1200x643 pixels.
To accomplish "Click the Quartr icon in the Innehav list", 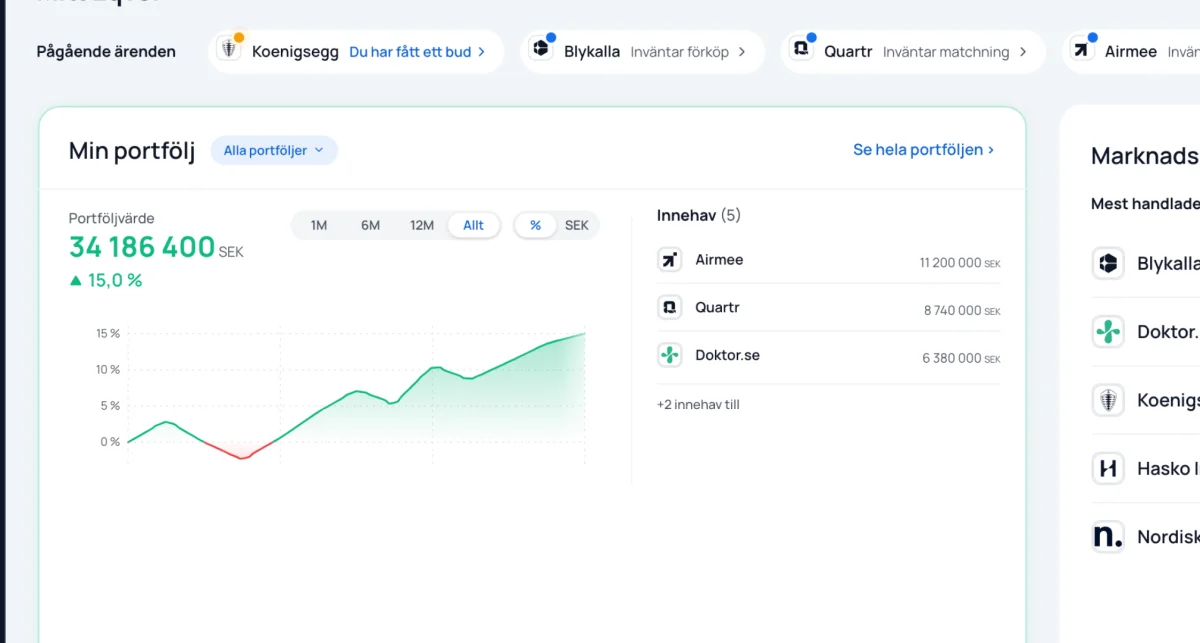I will tap(669, 307).
